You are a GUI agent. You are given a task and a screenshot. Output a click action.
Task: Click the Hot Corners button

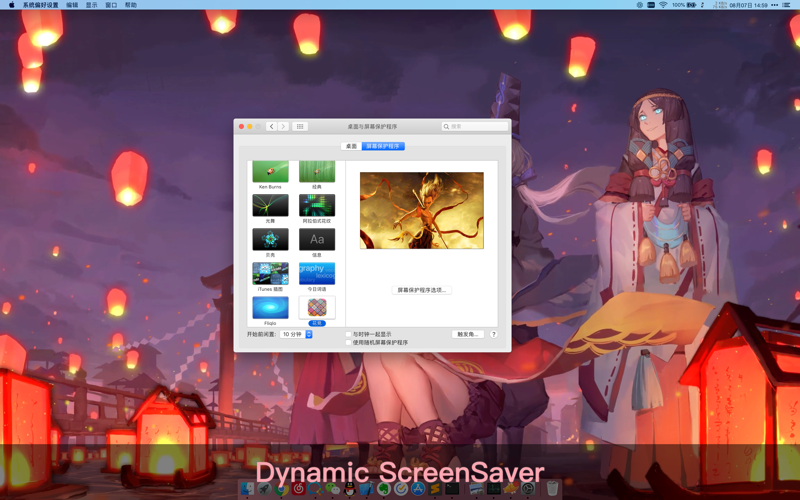coord(467,334)
